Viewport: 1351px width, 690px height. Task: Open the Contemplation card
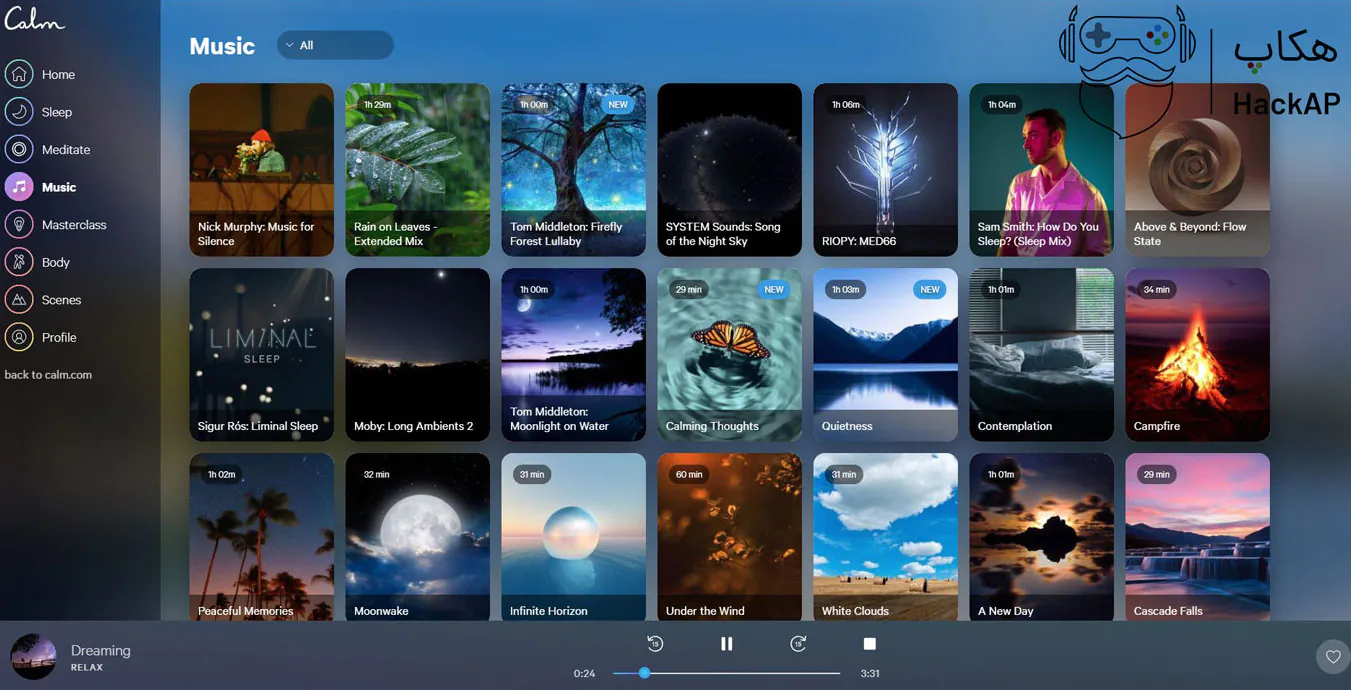(x=1042, y=355)
